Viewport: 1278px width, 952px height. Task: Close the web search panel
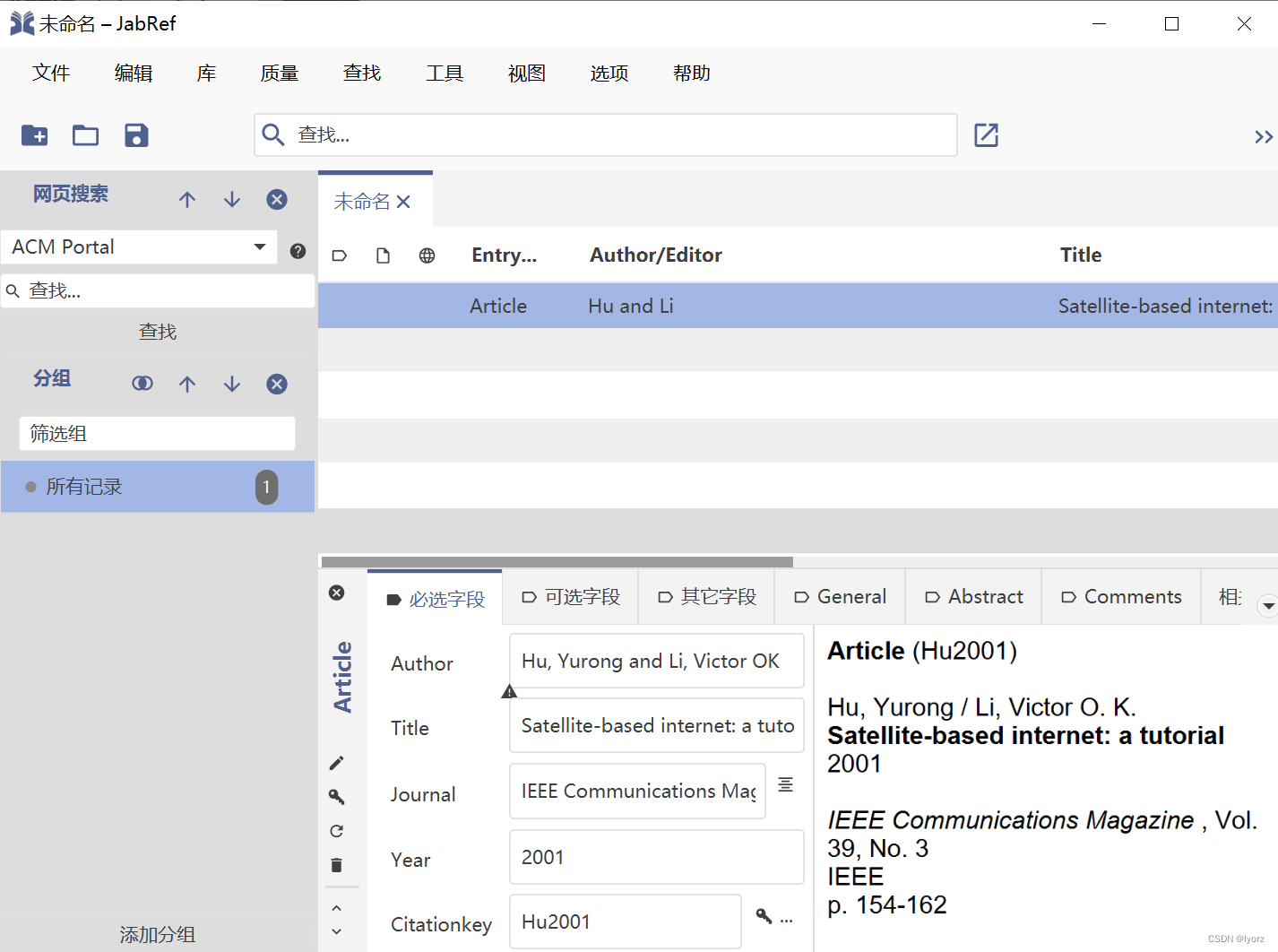pos(277,199)
